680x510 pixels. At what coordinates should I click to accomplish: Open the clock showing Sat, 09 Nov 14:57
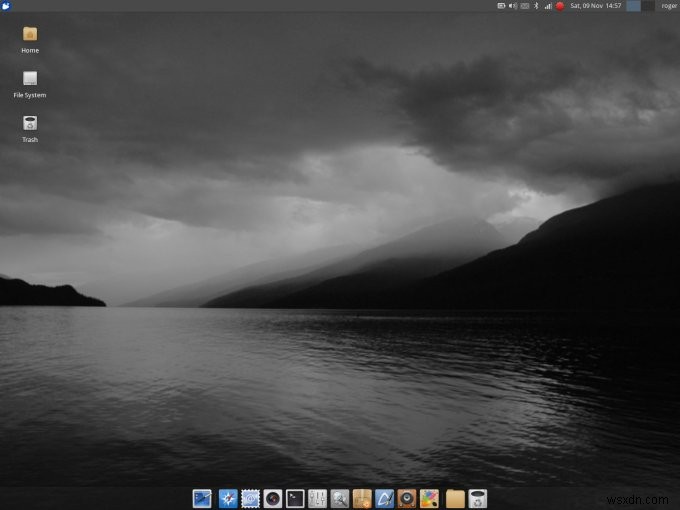click(x=596, y=6)
